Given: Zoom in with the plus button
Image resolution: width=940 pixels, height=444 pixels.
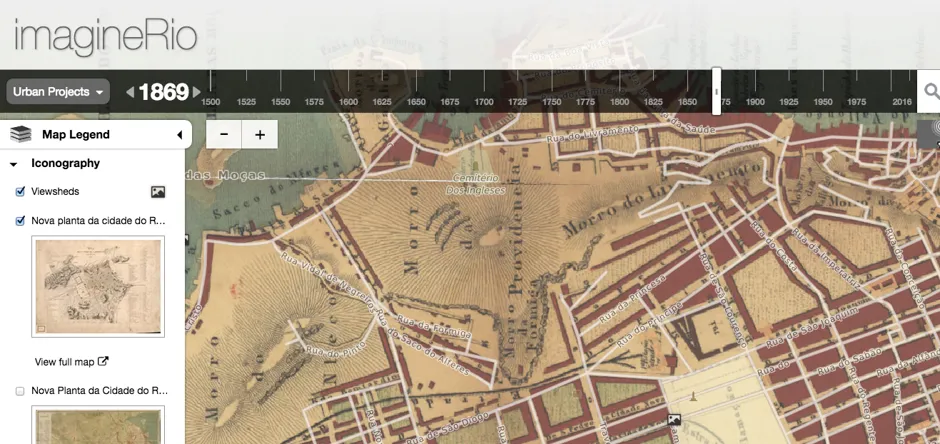Looking at the screenshot, I should tap(260, 135).
